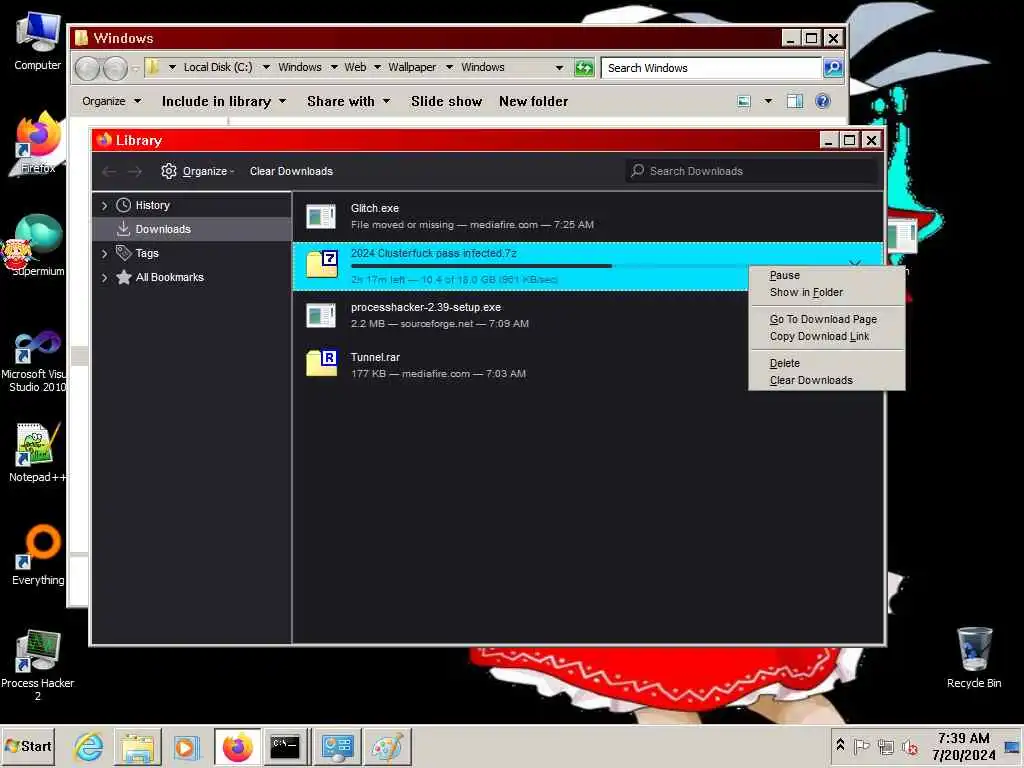This screenshot has height=768, width=1024.
Task: Click Slide show in Explorer toolbar
Action: point(447,101)
